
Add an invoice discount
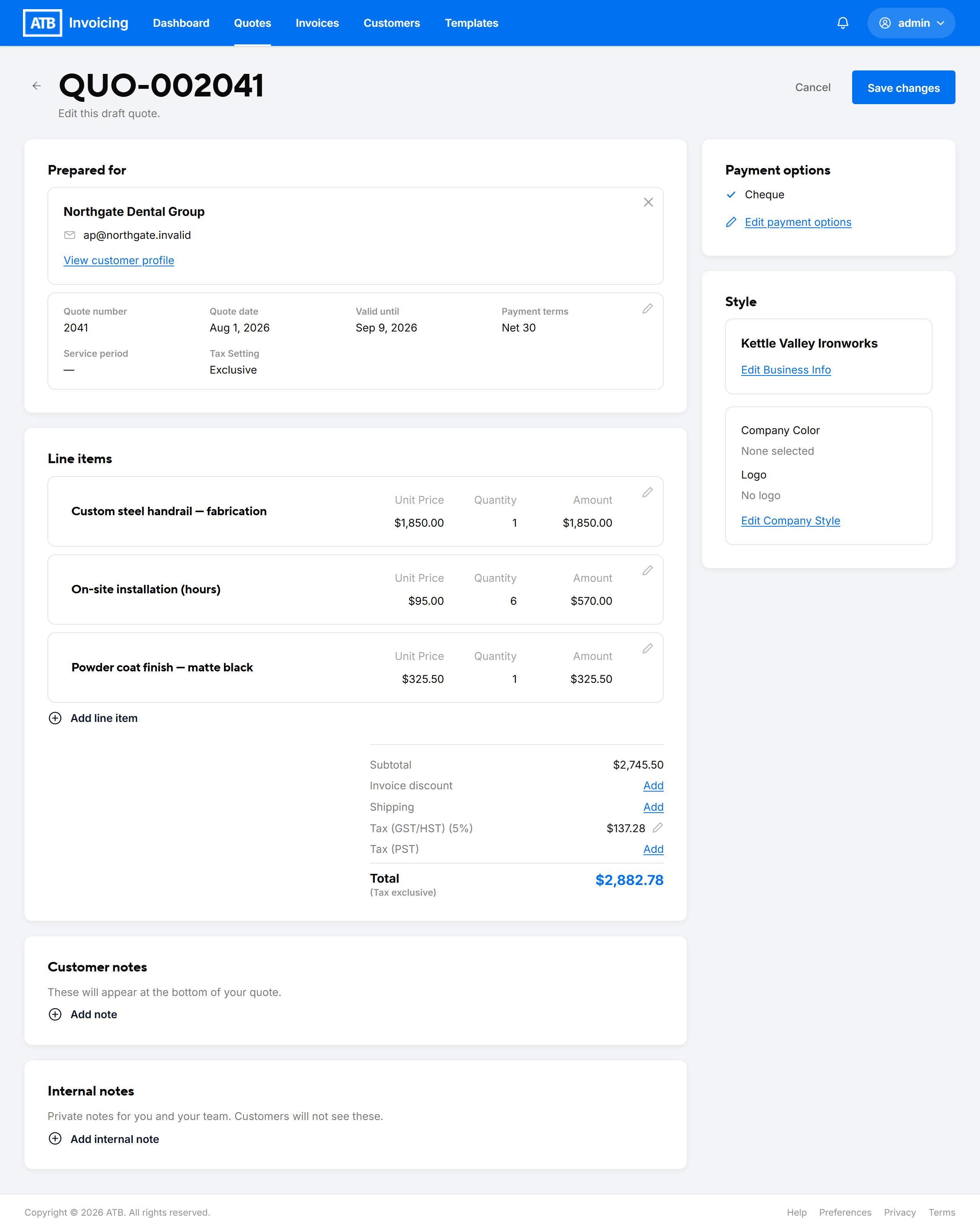pyautogui.click(x=653, y=786)
